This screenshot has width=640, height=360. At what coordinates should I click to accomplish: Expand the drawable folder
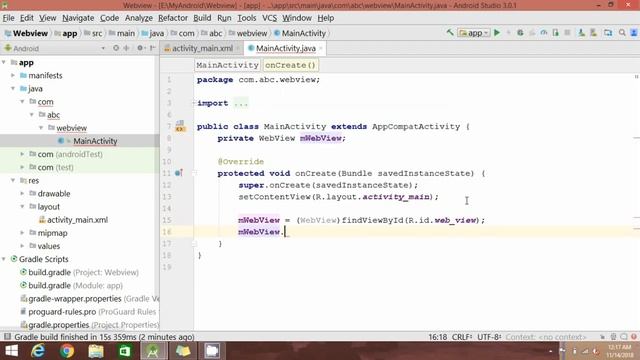pos(22,193)
